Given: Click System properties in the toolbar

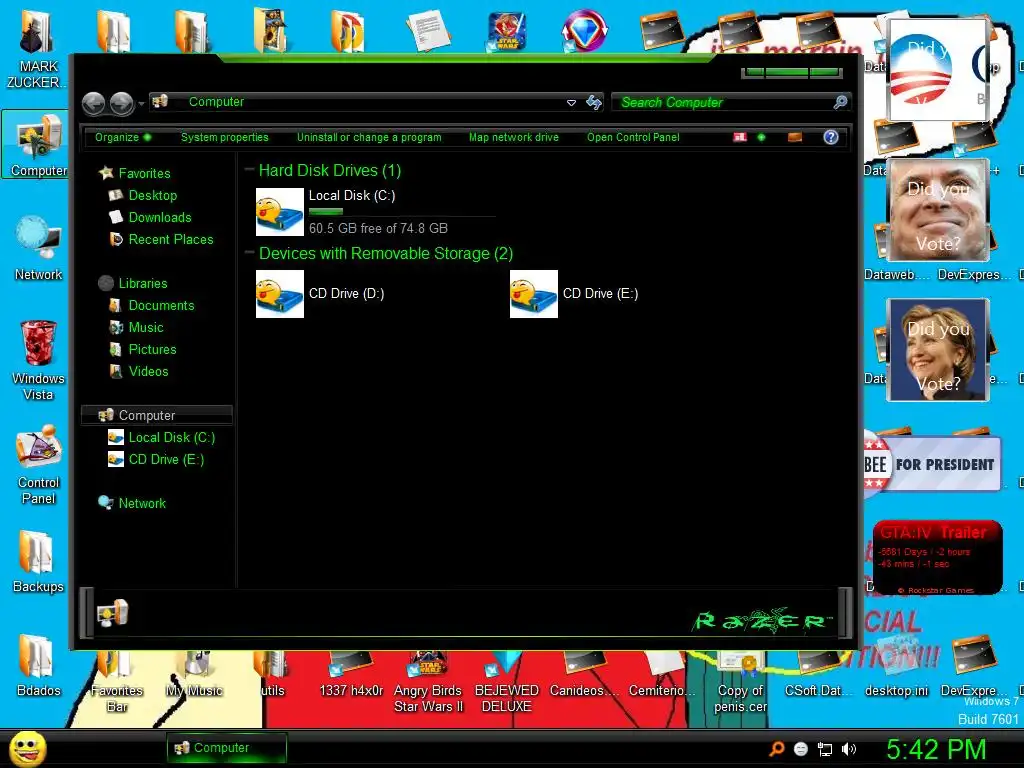Looking at the screenshot, I should [225, 137].
